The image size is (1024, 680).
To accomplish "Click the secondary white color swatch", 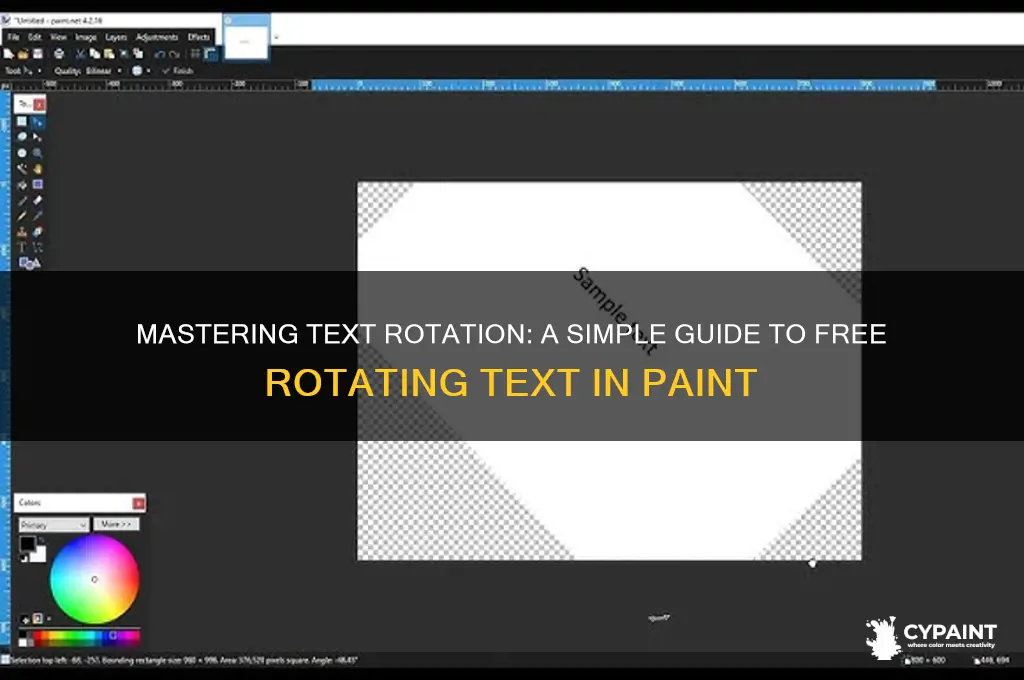I will (40, 556).
